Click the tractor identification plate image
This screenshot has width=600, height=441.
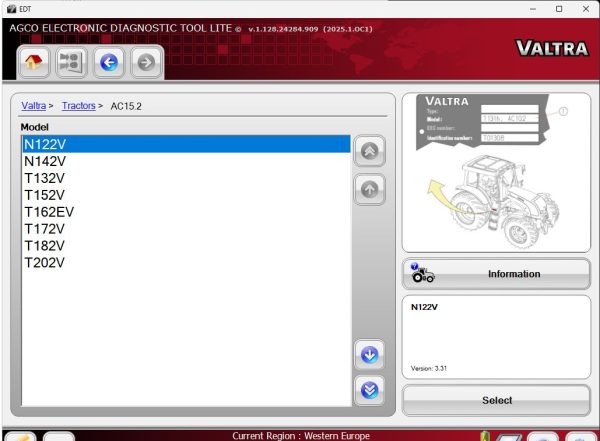tap(483, 122)
